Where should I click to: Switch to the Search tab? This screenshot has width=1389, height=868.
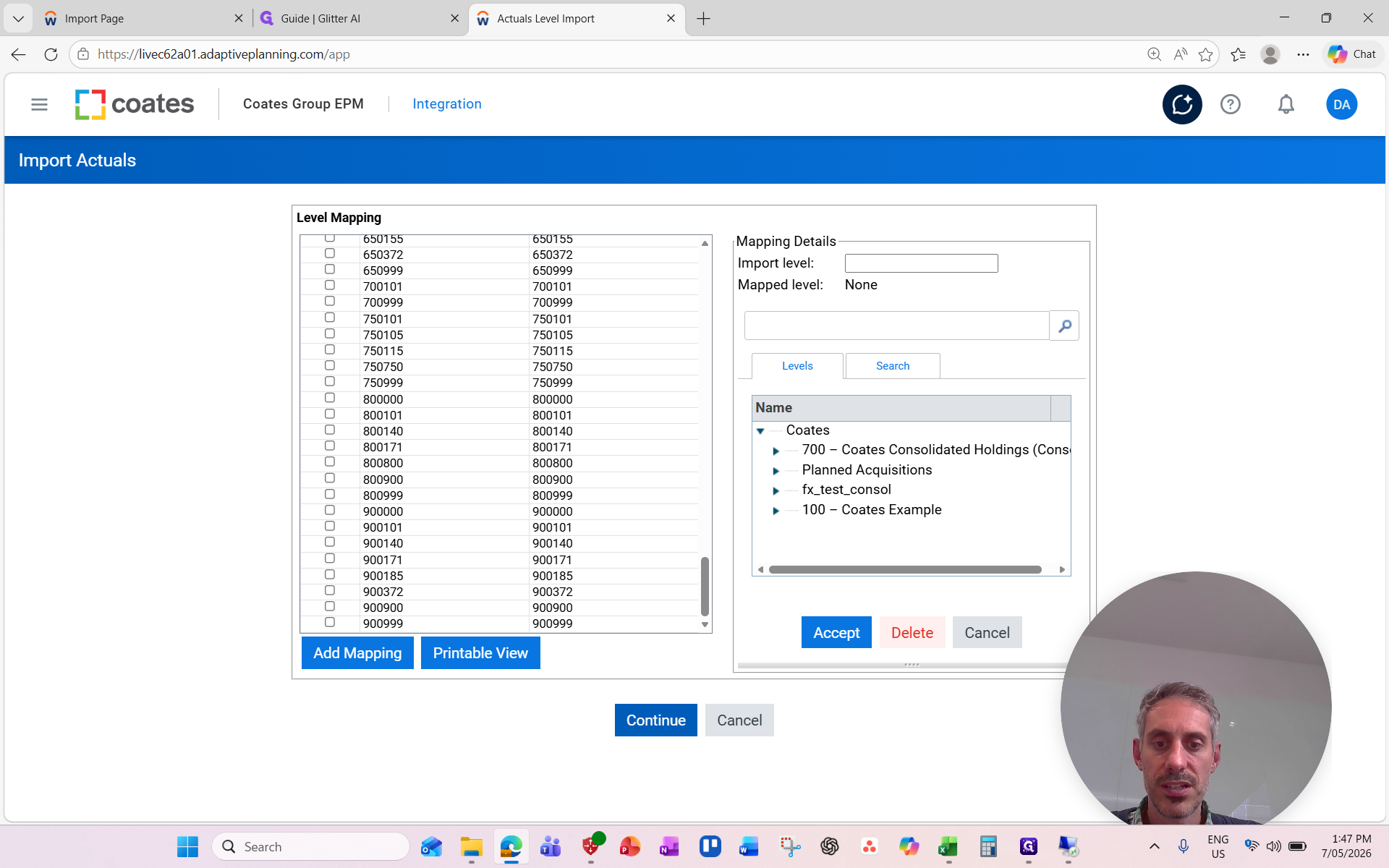coord(893,366)
